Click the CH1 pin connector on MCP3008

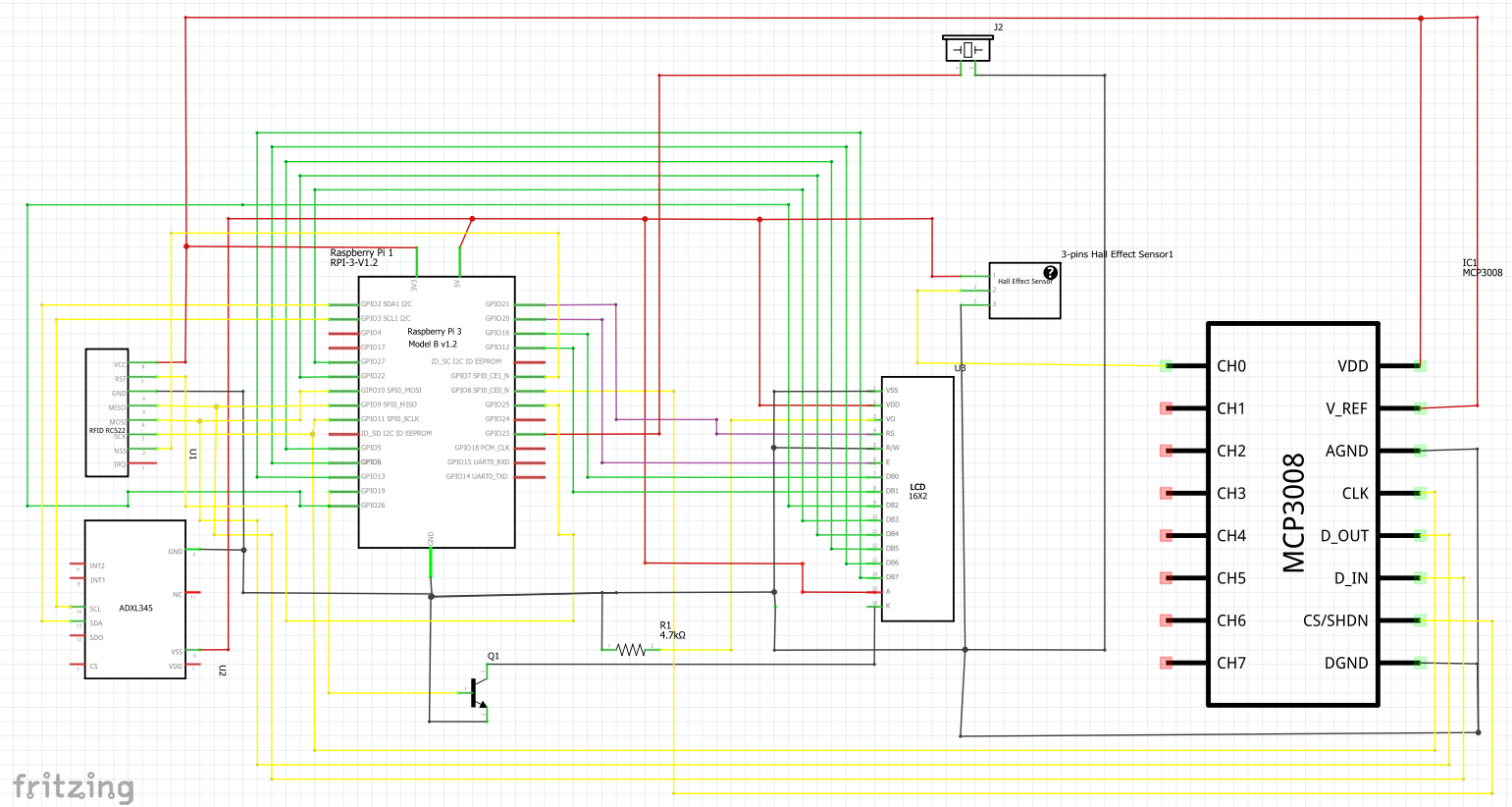click(x=1166, y=408)
